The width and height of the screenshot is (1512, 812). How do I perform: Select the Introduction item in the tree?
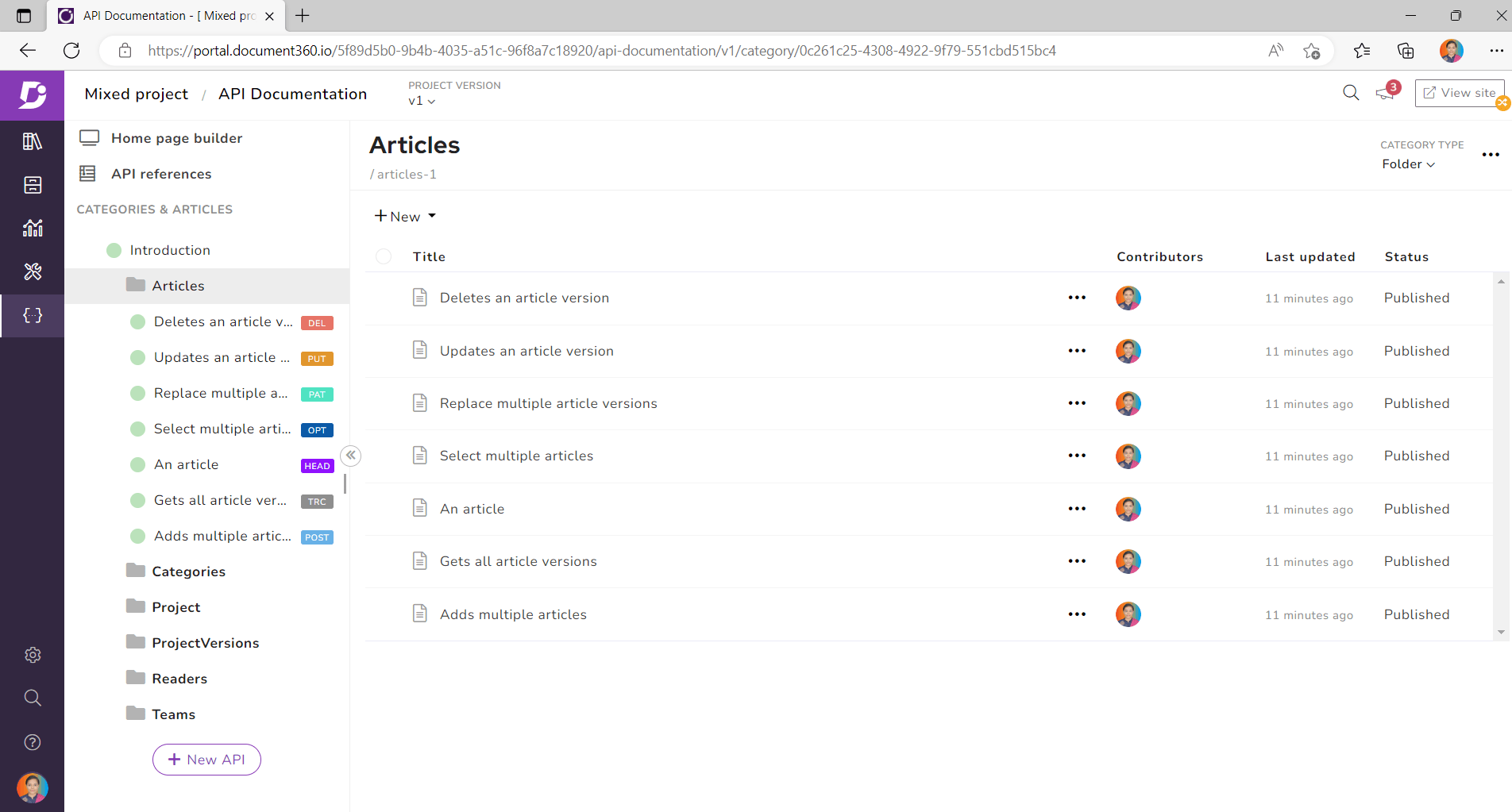coord(170,250)
